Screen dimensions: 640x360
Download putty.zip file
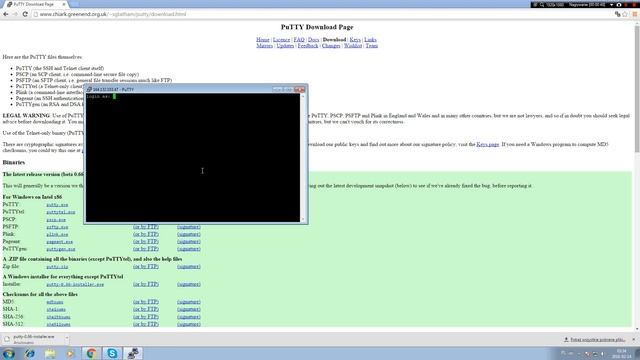click(x=57, y=267)
